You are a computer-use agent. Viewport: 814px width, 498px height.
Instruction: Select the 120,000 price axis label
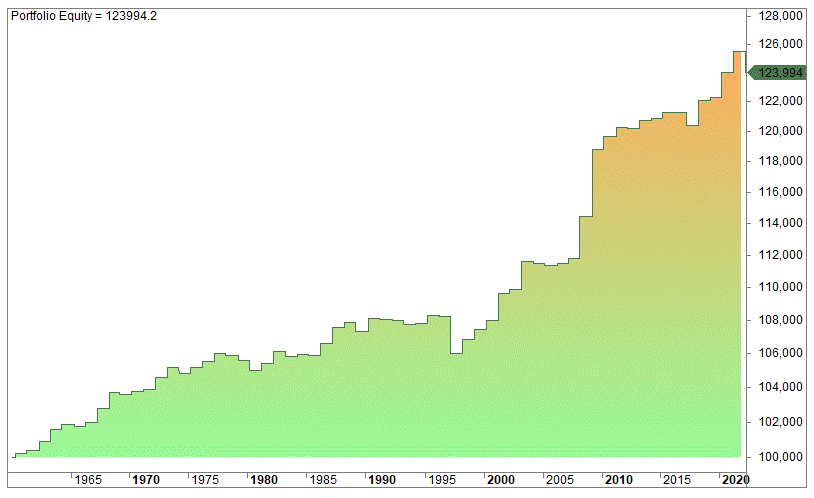coord(780,131)
